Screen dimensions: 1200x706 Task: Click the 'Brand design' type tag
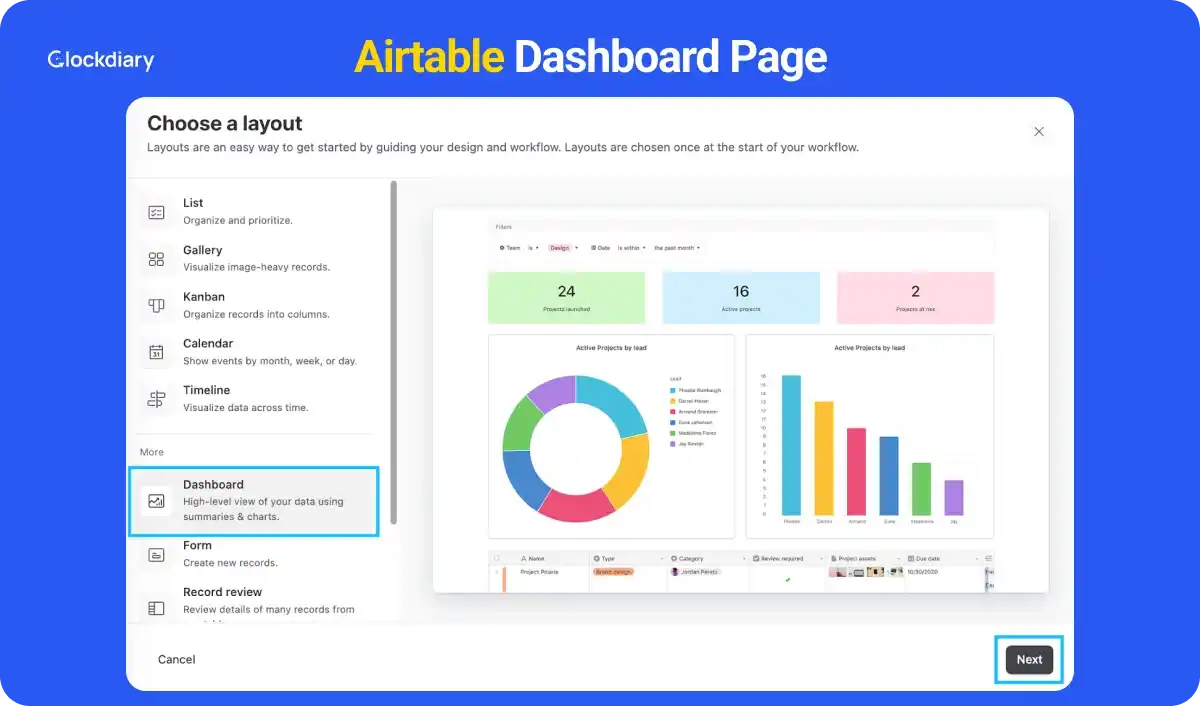[613, 572]
